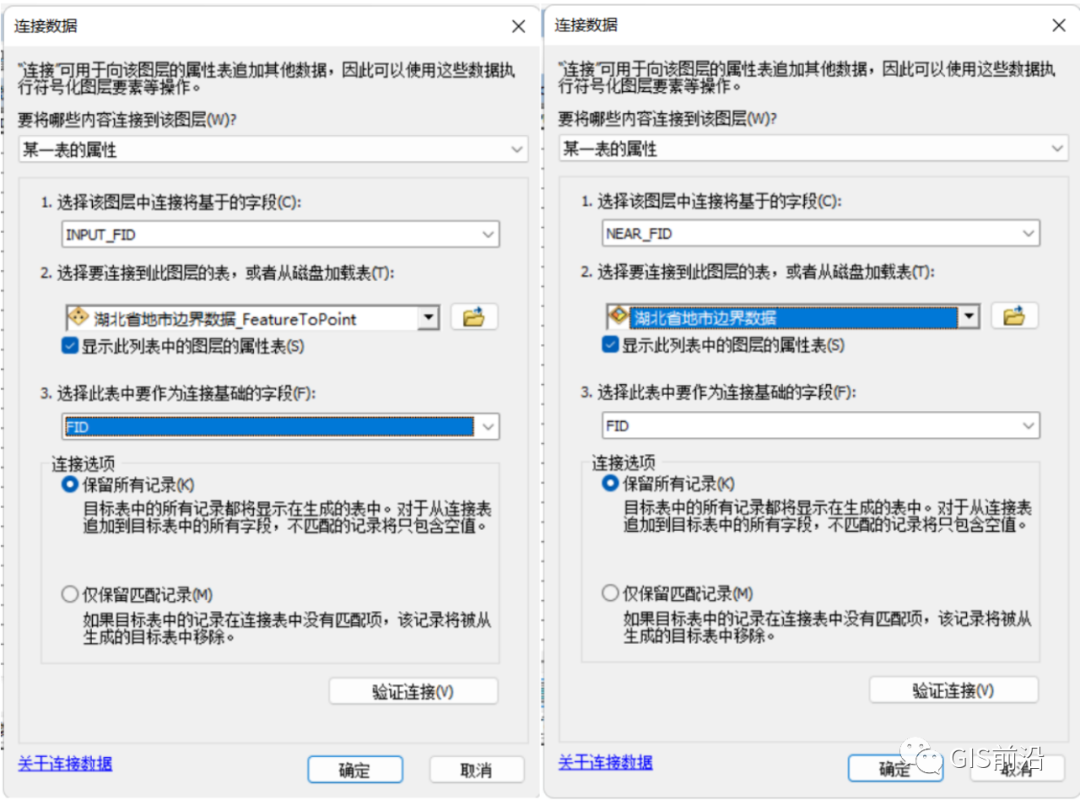Click 确定 button in left dialog
Viewport: 1080px width, 806px height.
(355, 769)
